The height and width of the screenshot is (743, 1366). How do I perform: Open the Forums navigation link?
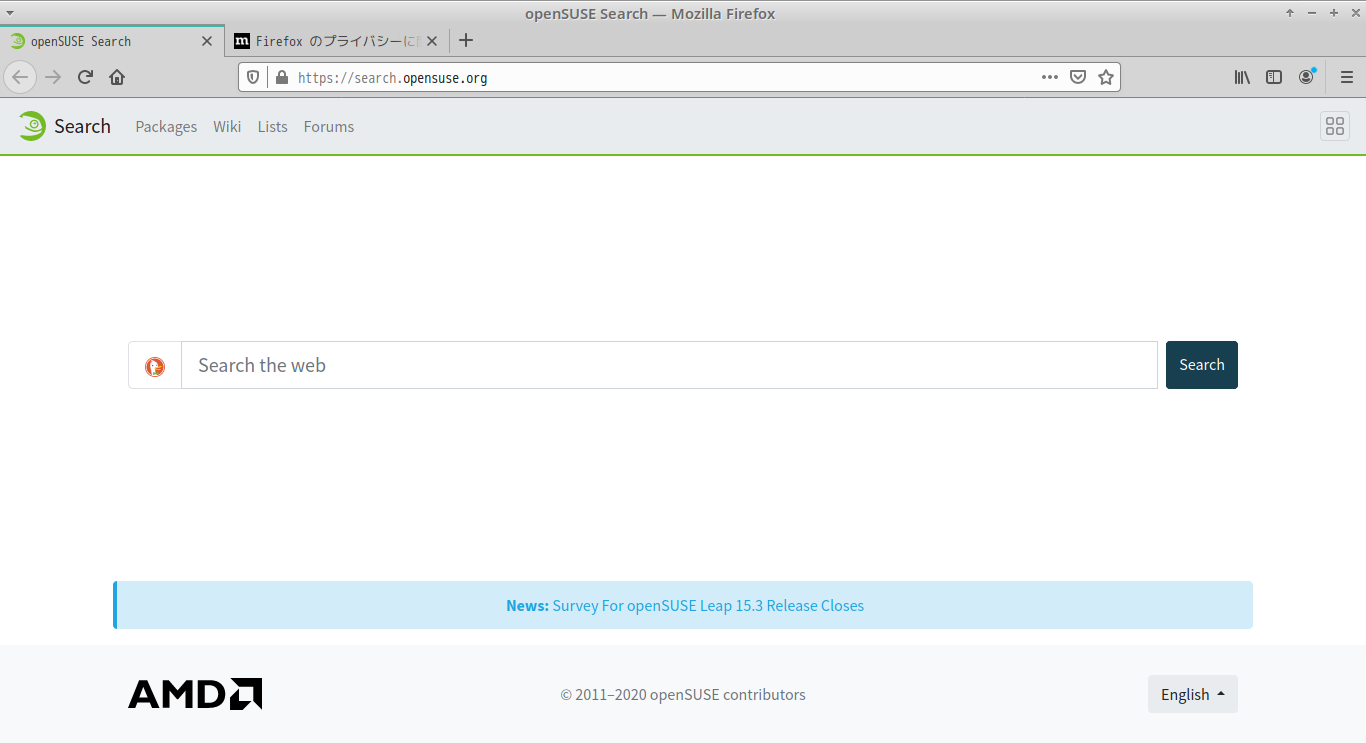[x=329, y=127]
